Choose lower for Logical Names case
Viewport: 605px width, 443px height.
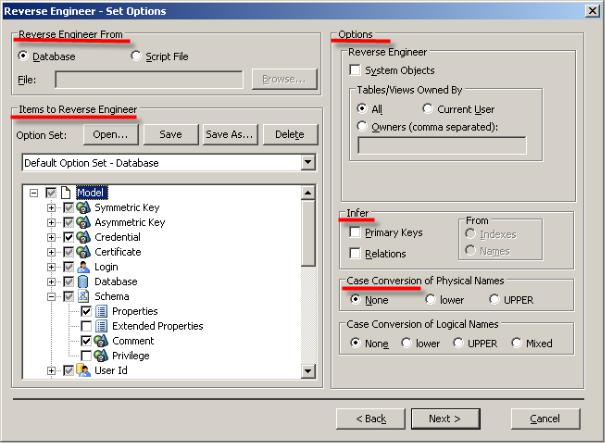point(406,343)
